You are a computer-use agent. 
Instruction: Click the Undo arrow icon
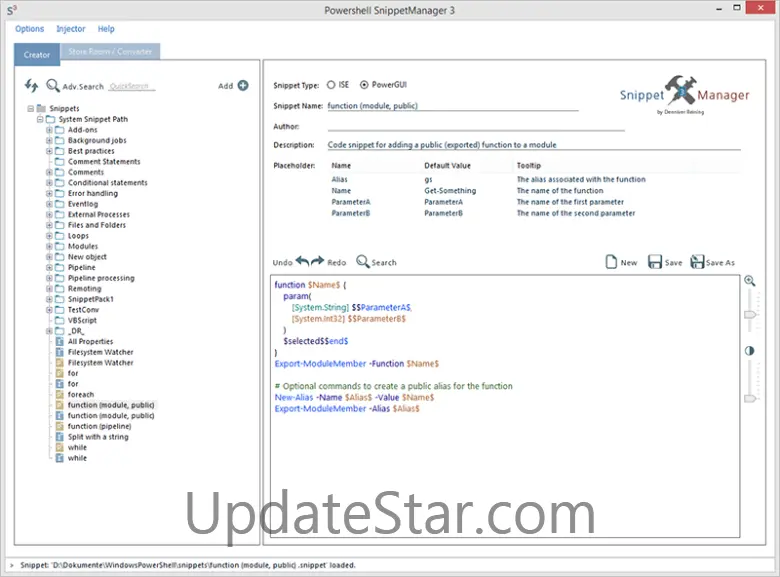pyautogui.click(x=302, y=261)
